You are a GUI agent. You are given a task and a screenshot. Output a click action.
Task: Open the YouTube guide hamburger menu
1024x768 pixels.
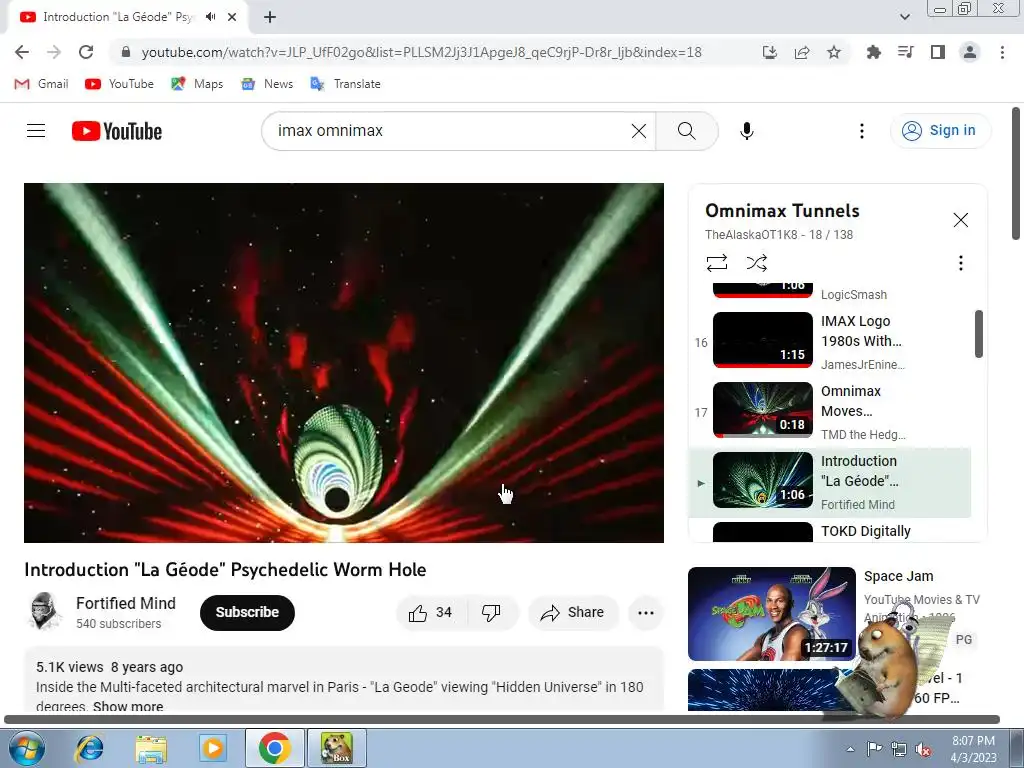(x=36, y=131)
